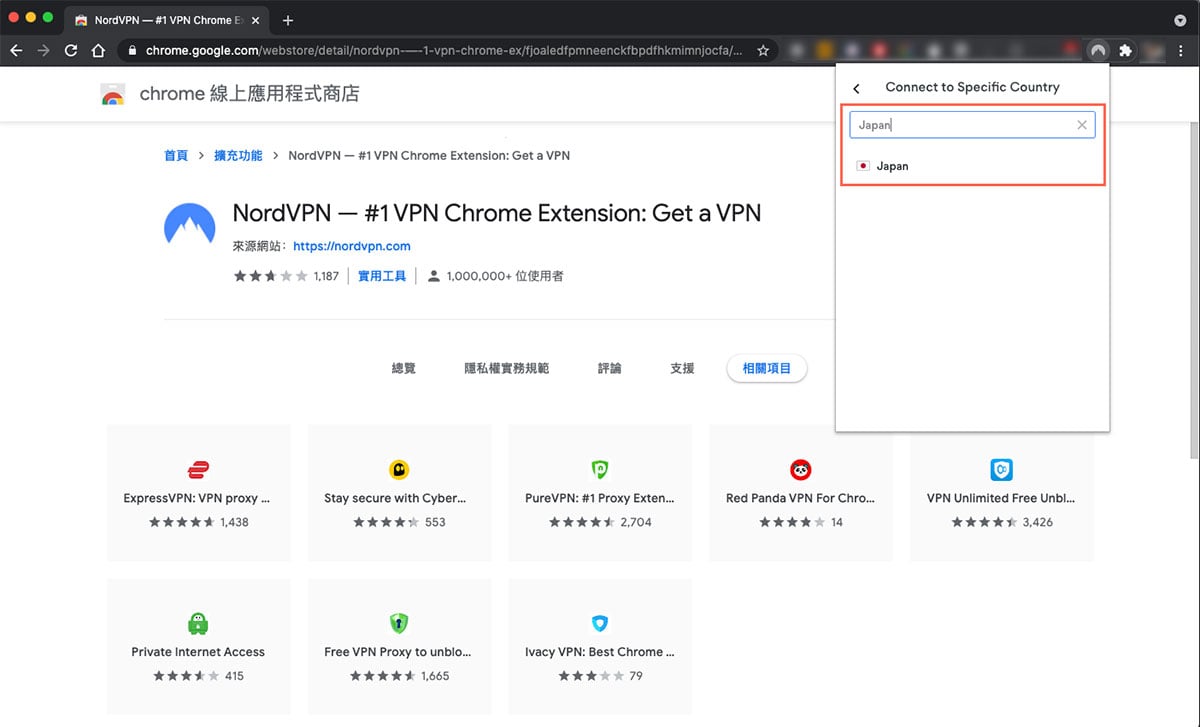Switch to the 相關項目 tab

pyautogui.click(x=767, y=368)
